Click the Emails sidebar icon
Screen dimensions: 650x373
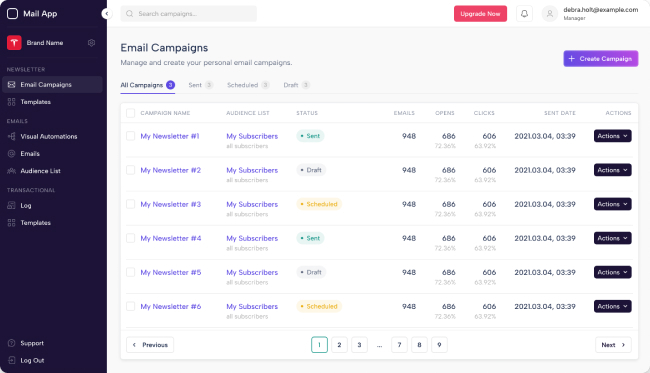(x=12, y=154)
